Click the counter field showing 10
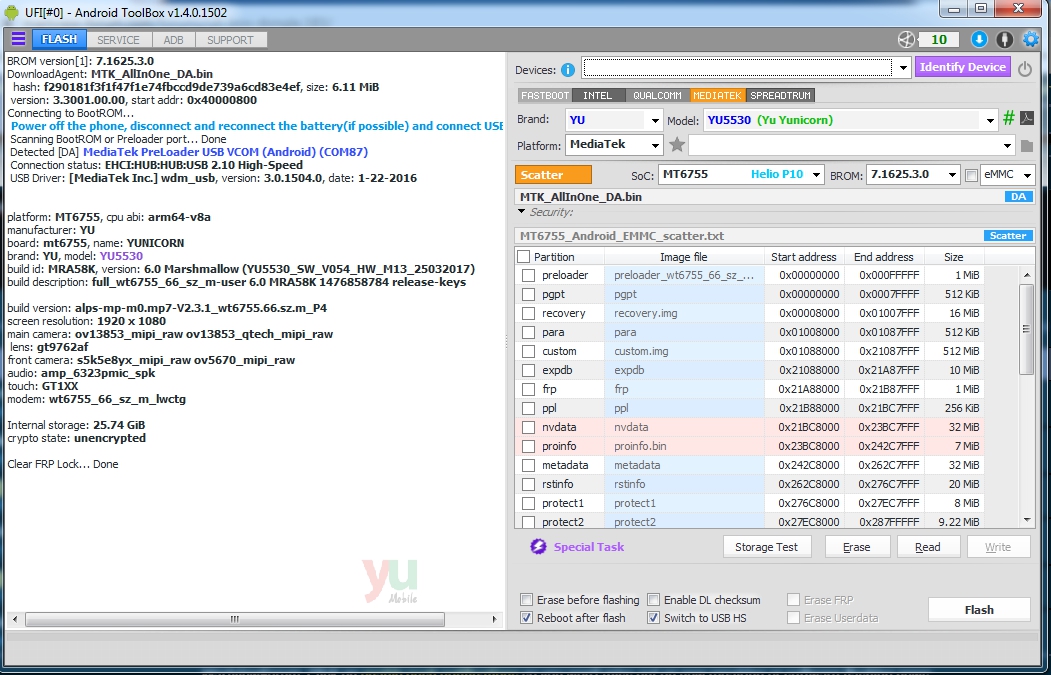The width and height of the screenshot is (1051, 675). pos(938,40)
